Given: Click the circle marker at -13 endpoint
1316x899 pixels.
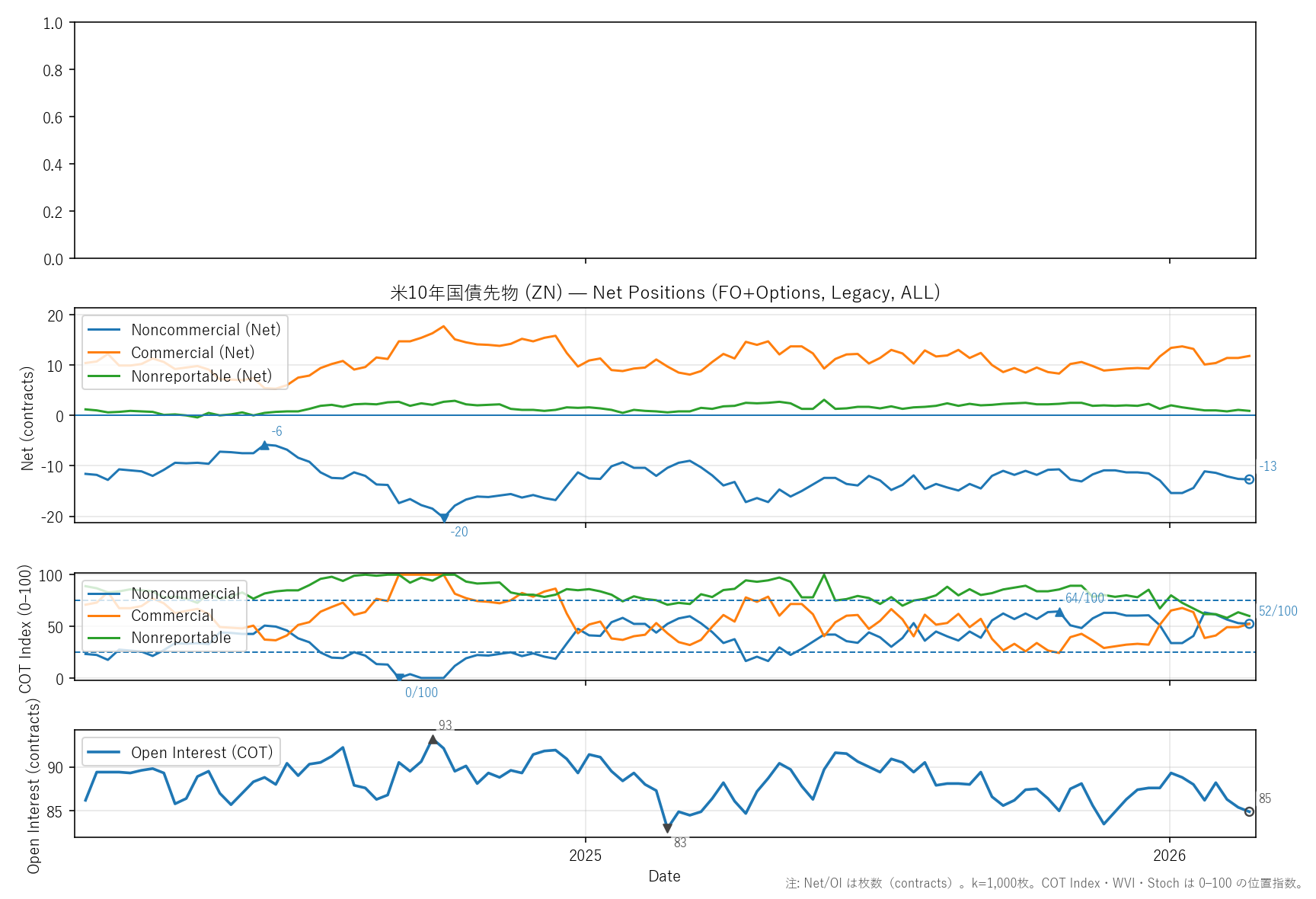Looking at the screenshot, I should (x=1249, y=479).
